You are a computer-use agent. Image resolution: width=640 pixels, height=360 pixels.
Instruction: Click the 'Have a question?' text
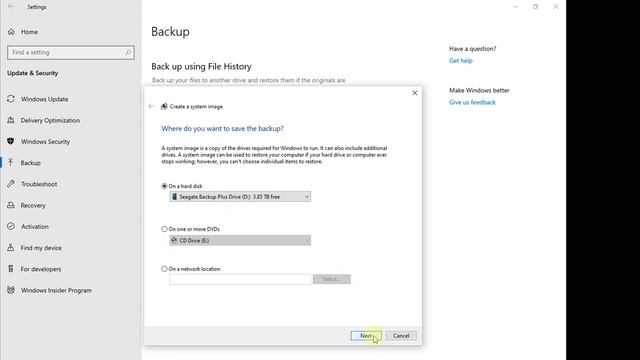pyautogui.click(x=473, y=49)
